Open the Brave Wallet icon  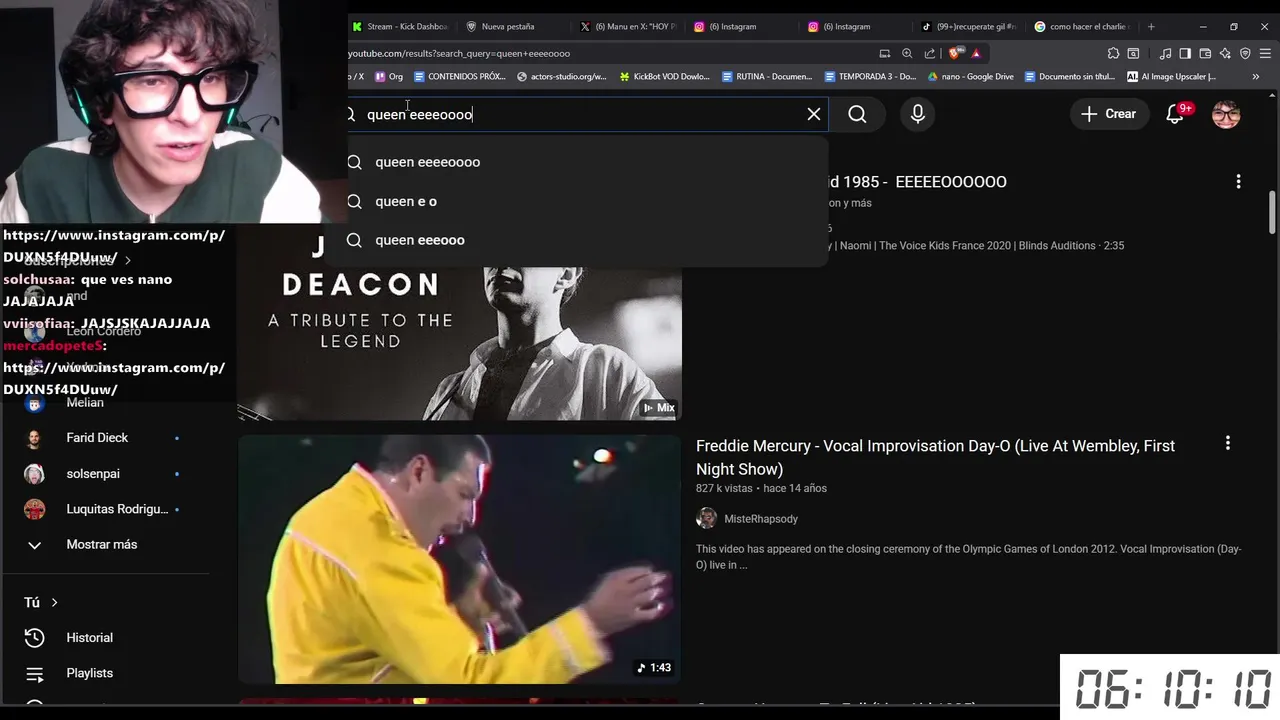[1205, 53]
